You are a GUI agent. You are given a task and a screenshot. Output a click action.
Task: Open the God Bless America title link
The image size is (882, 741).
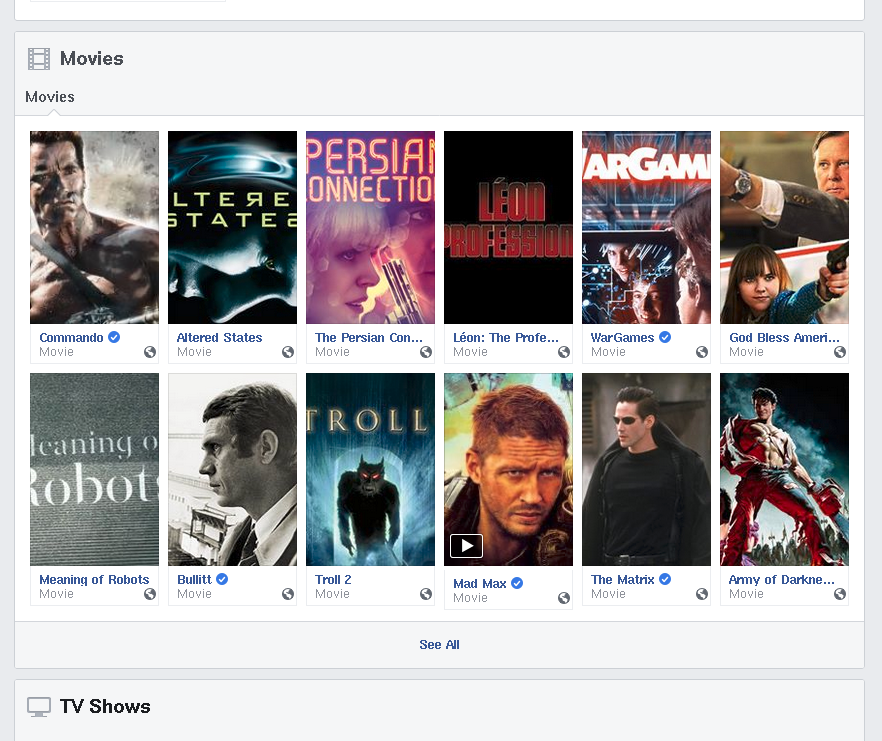(784, 338)
